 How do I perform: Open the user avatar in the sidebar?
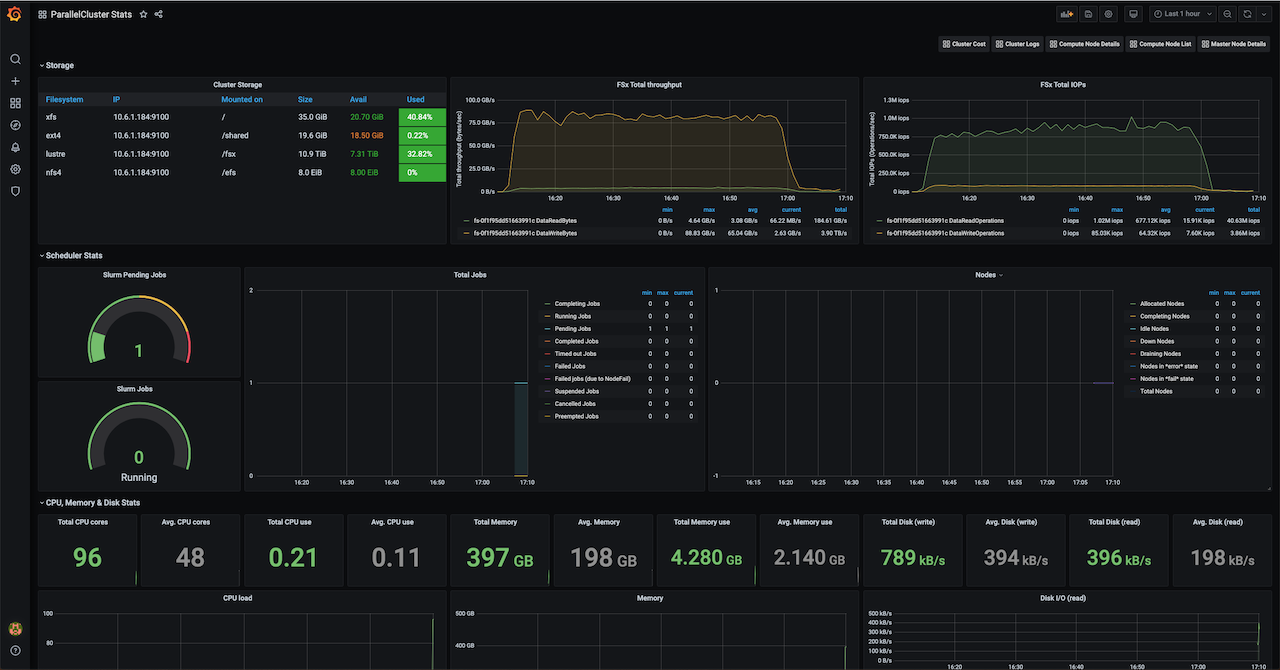tap(15, 629)
